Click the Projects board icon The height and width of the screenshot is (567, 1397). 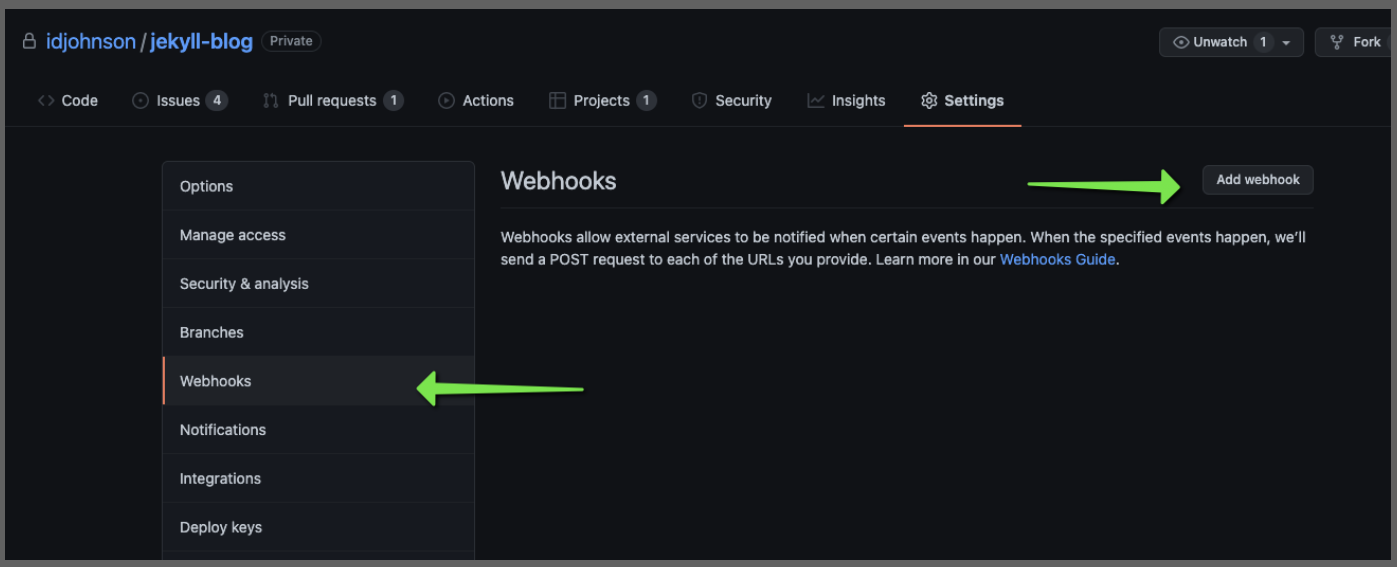click(558, 100)
